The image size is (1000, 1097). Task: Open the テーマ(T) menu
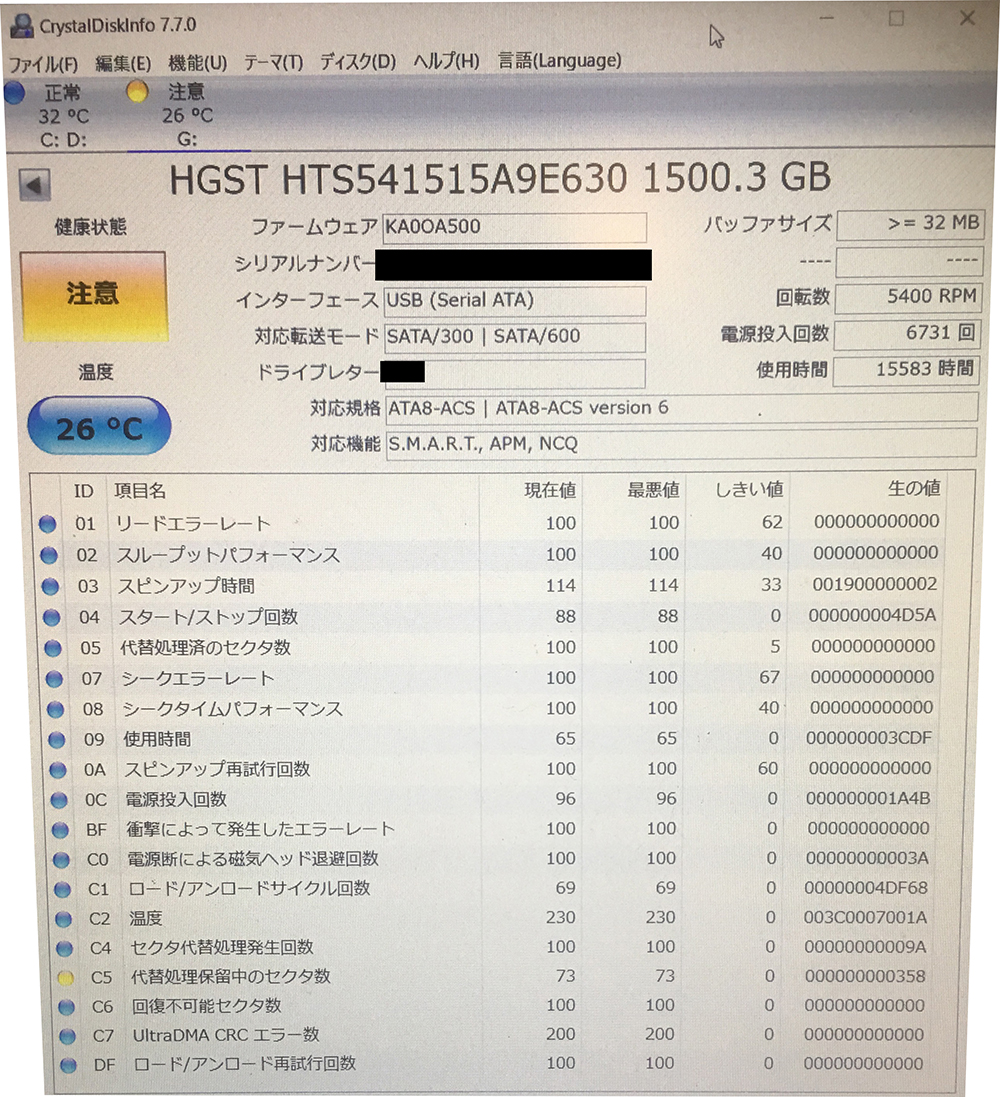[x=273, y=61]
